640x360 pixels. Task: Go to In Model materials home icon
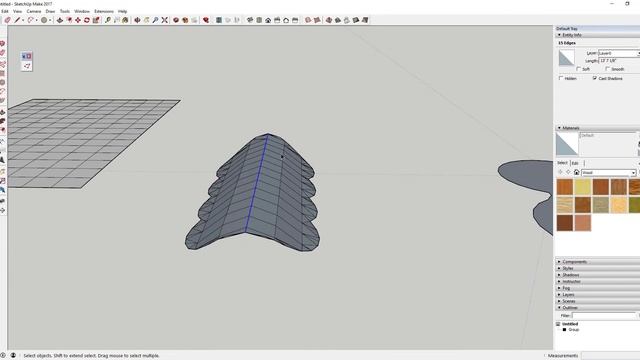[576, 173]
